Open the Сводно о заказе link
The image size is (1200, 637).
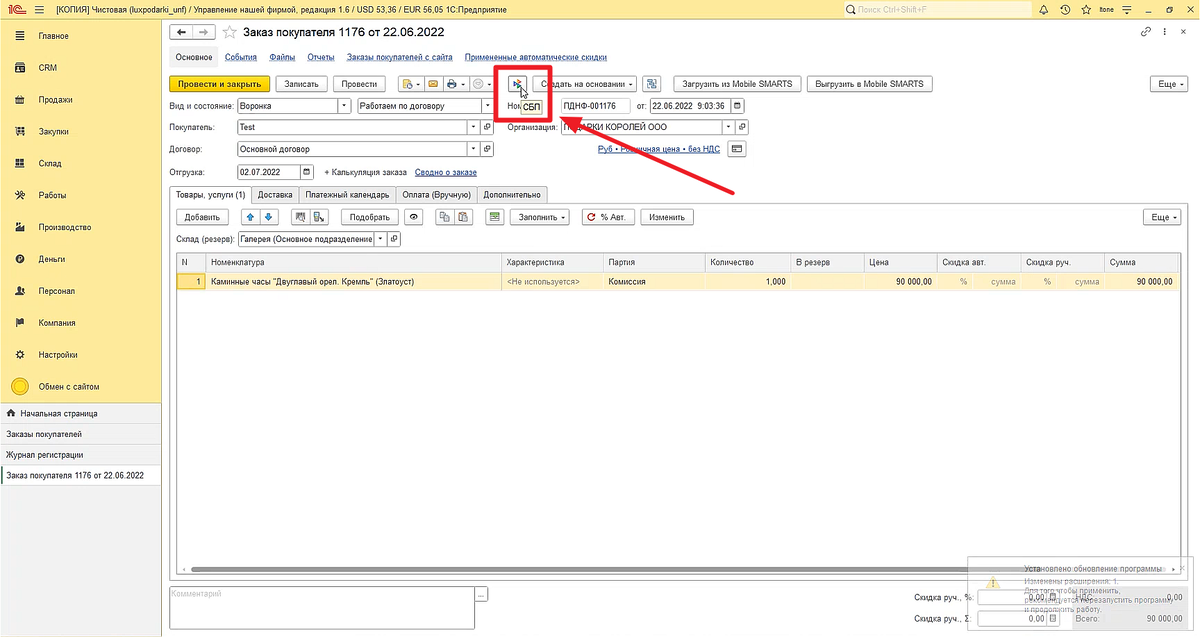click(446, 172)
